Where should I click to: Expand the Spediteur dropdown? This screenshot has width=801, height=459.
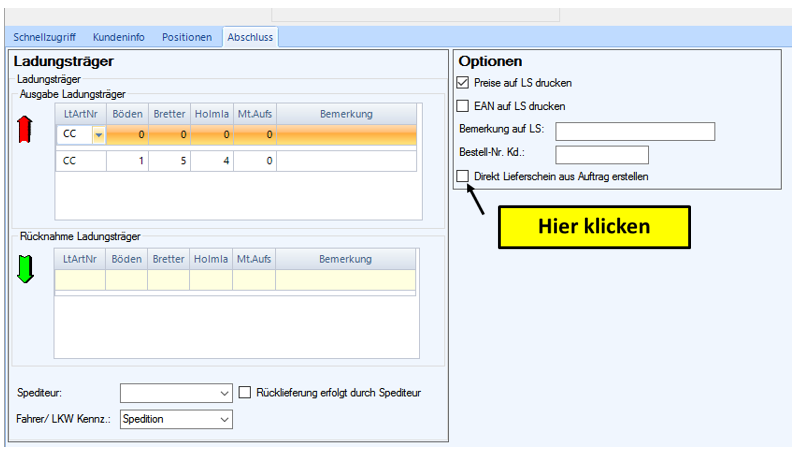click(x=223, y=394)
